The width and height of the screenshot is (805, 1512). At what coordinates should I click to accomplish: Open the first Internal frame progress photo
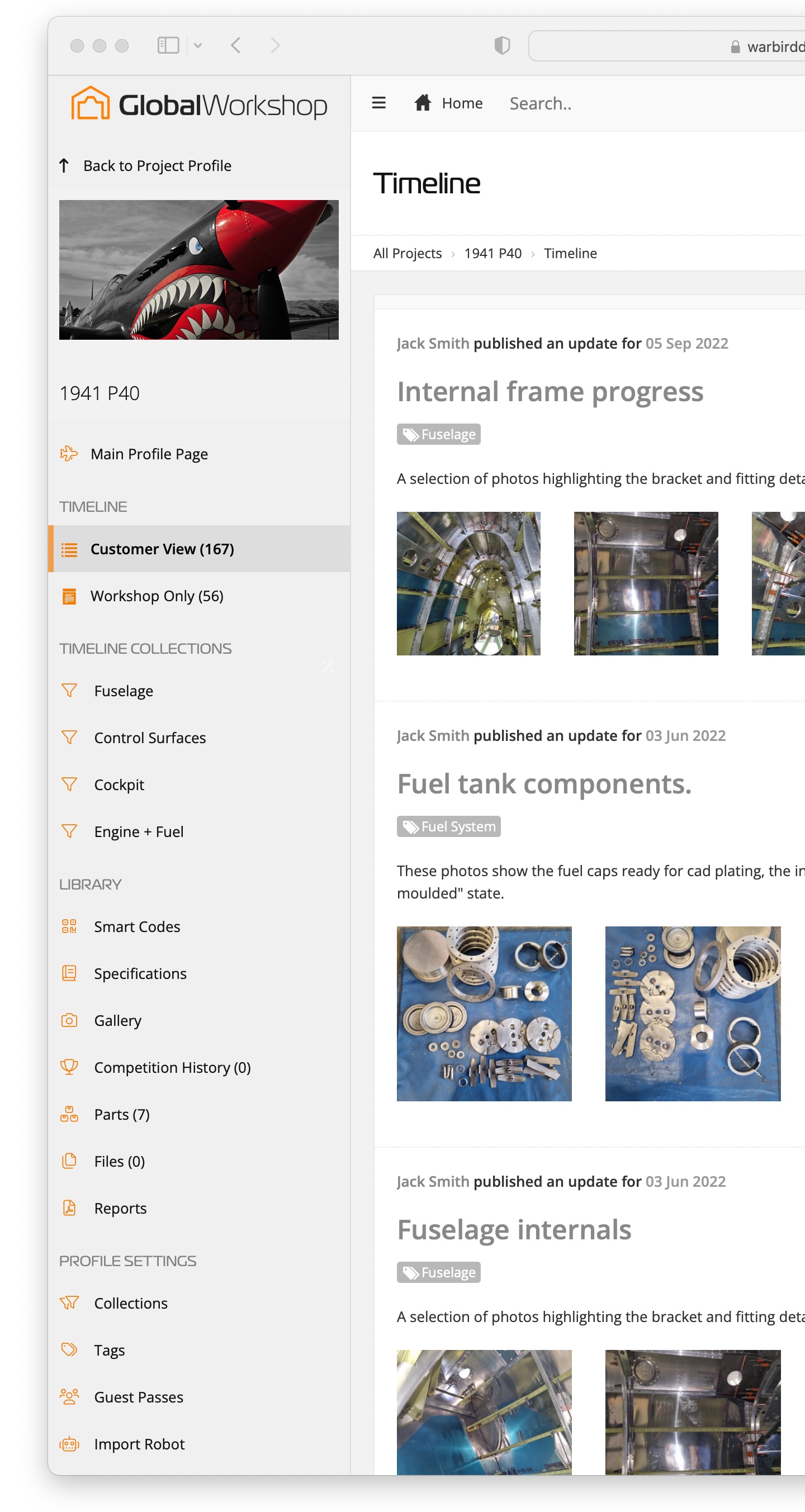click(x=468, y=583)
